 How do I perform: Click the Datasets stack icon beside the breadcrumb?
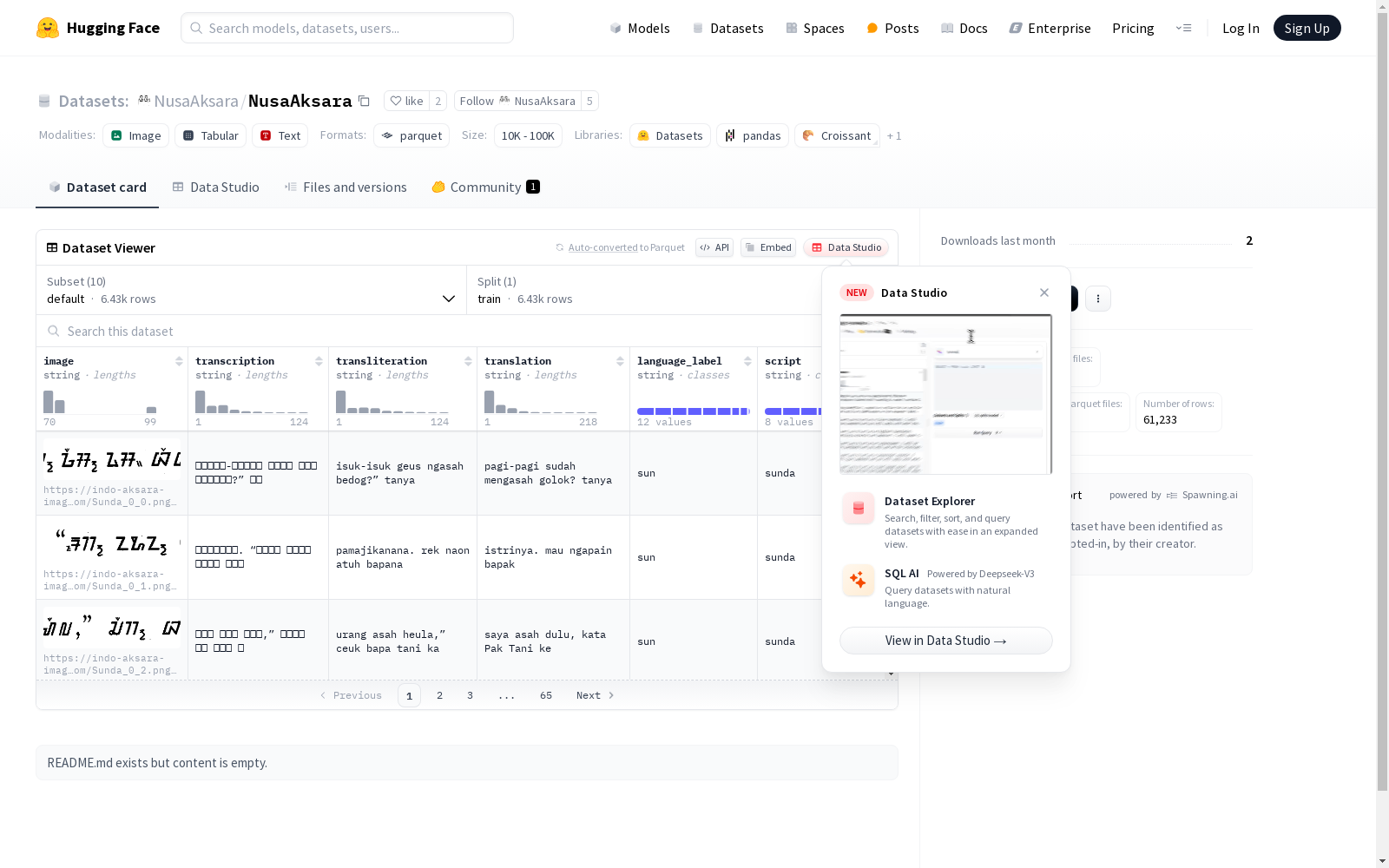pos(44,102)
